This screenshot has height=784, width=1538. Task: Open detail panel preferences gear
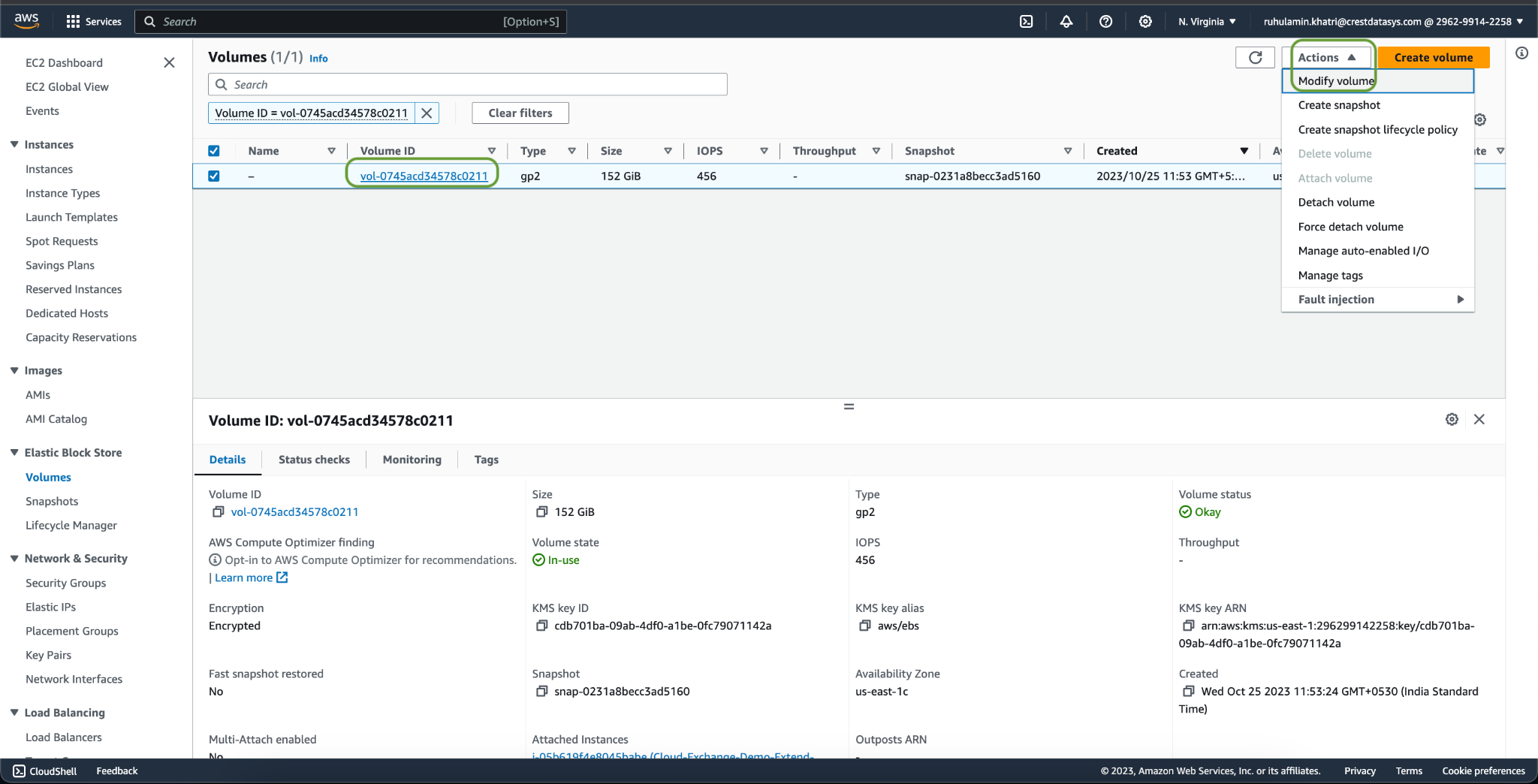1452,419
